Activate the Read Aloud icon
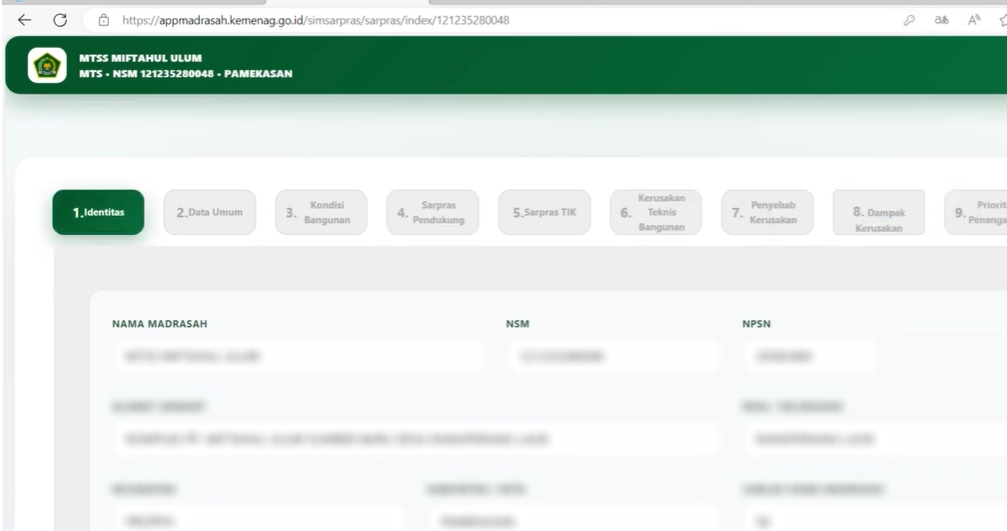This screenshot has width=1007, height=531. pyautogui.click(x=974, y=20)
